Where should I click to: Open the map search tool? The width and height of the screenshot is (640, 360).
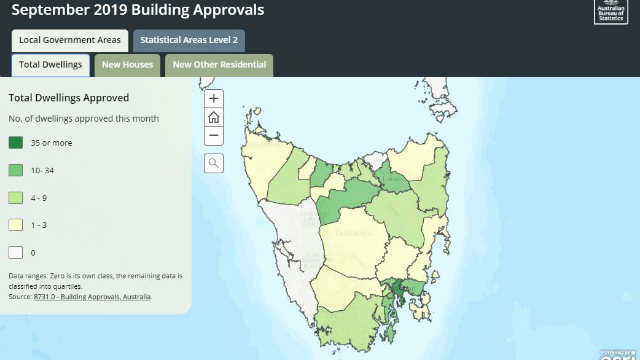[x=213, y=163]
